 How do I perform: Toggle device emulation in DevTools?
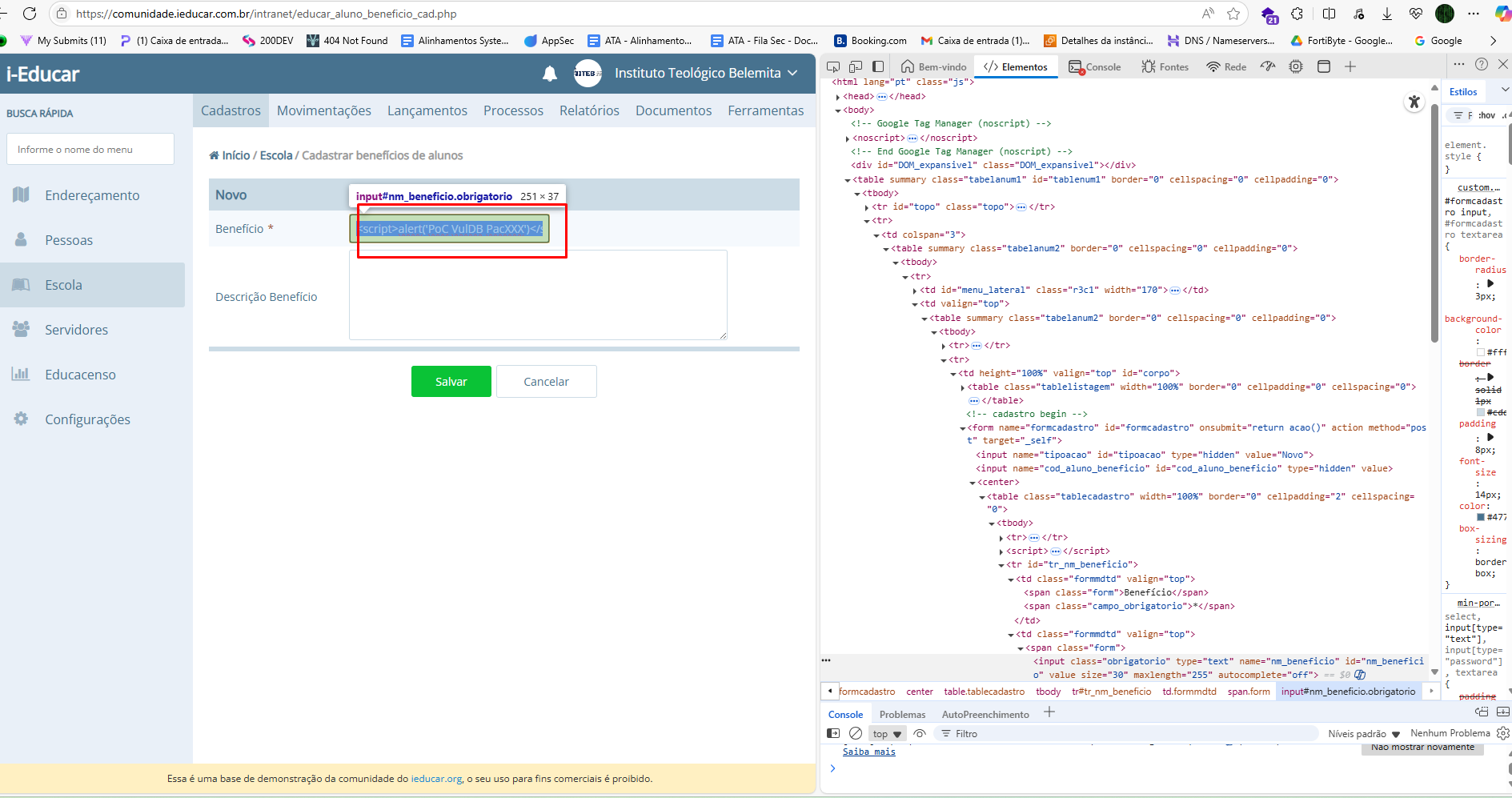click(856, 66)
